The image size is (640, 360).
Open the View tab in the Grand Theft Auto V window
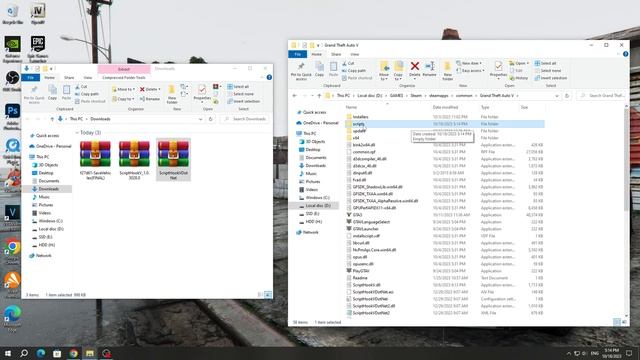pos(355,54)
